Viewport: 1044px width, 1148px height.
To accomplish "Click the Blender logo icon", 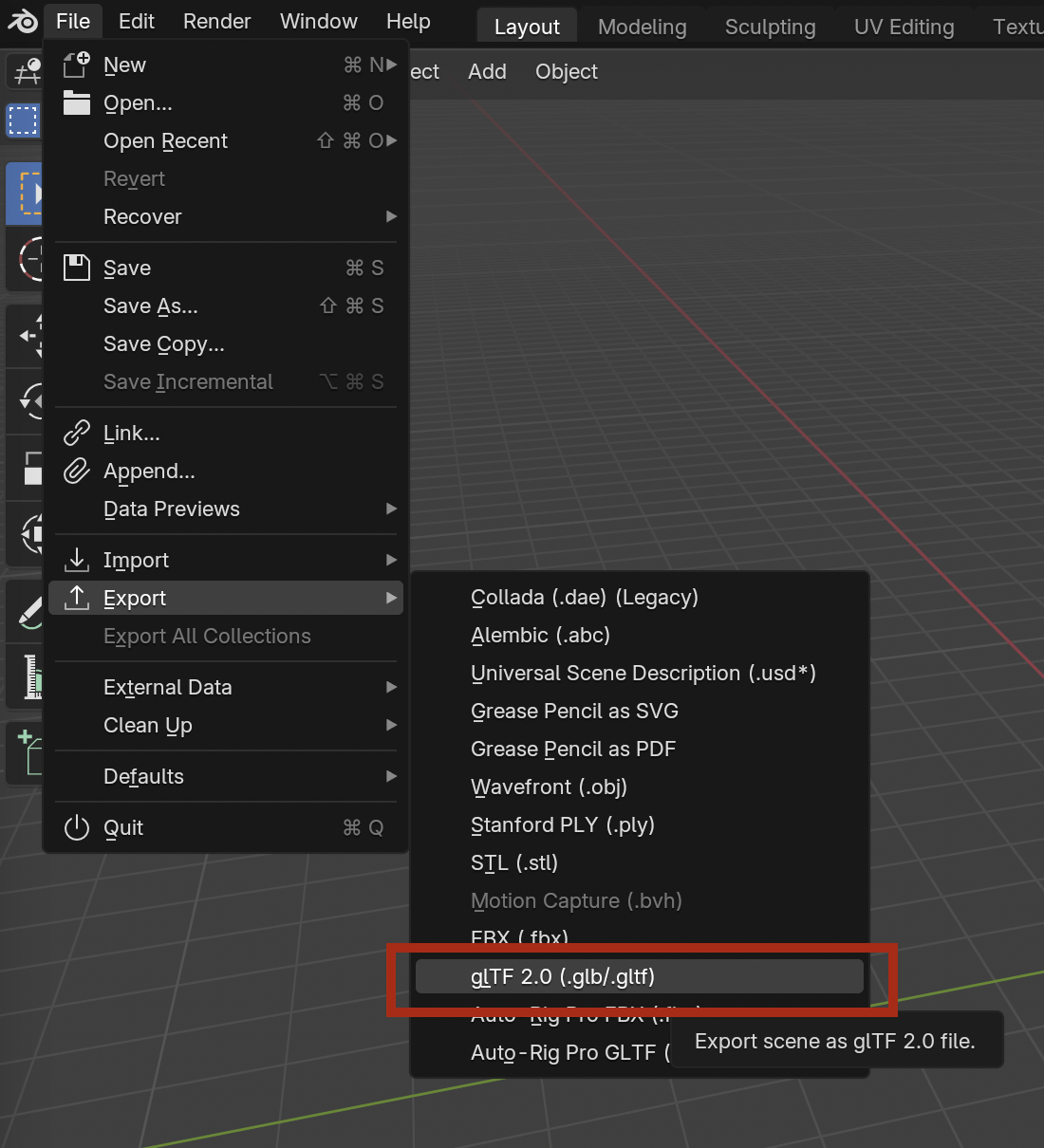I will (23, 21).
